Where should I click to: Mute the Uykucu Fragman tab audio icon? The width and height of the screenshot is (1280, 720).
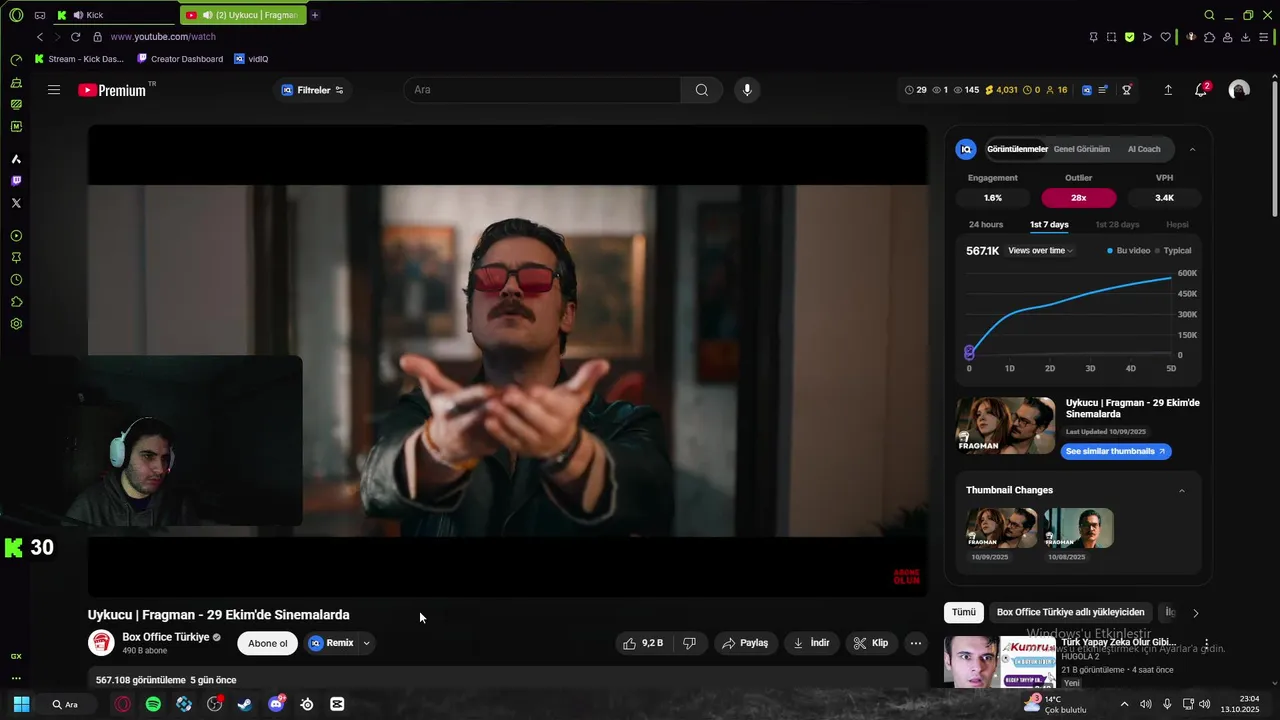(206, 15)
